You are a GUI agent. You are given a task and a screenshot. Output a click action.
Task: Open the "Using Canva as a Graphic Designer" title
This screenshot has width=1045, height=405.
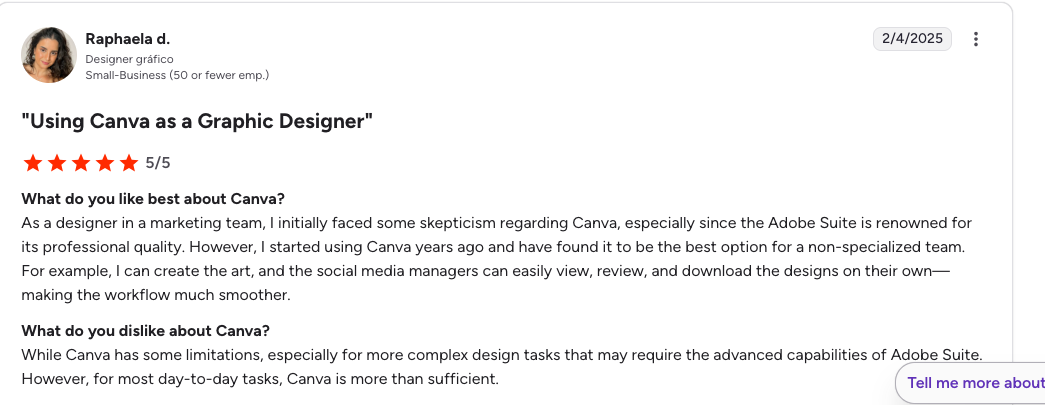197,122
